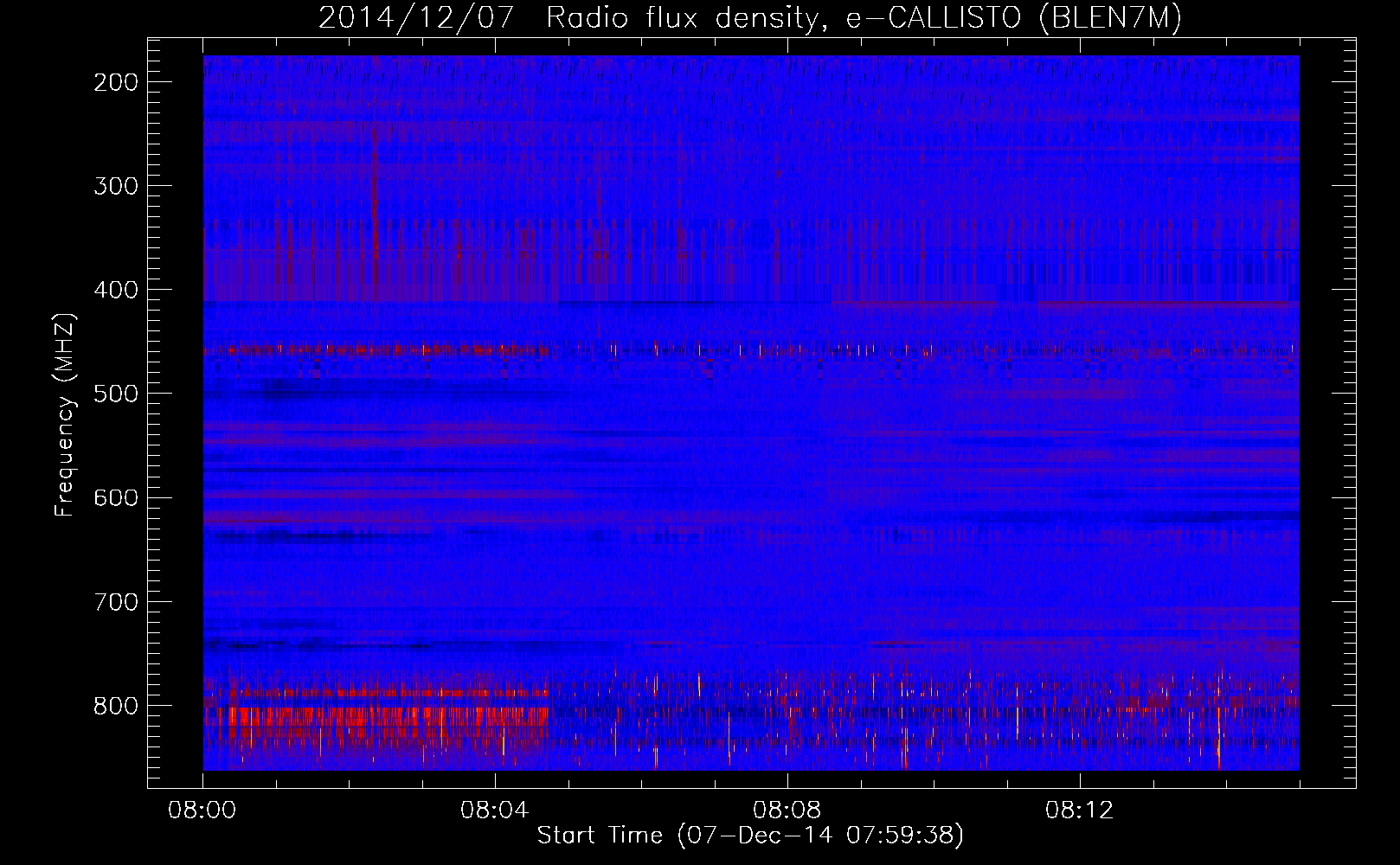Click the "08:08" time tick label
Screen dimensions: 1400x865
[x=787, y=811]
